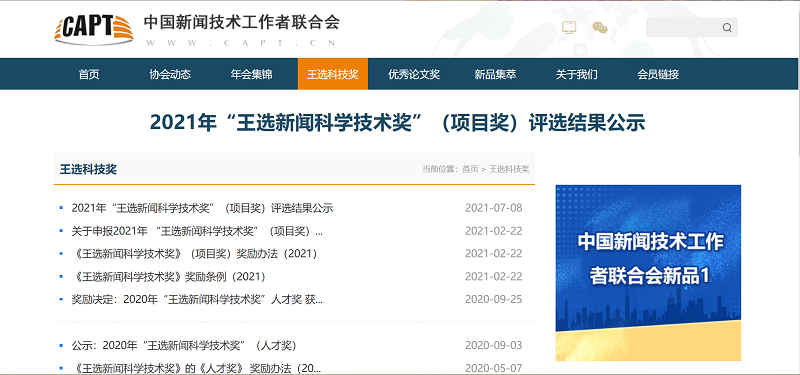Click the search magnifier icon
The height and width of the screenshot is (375, 800).
727,28
